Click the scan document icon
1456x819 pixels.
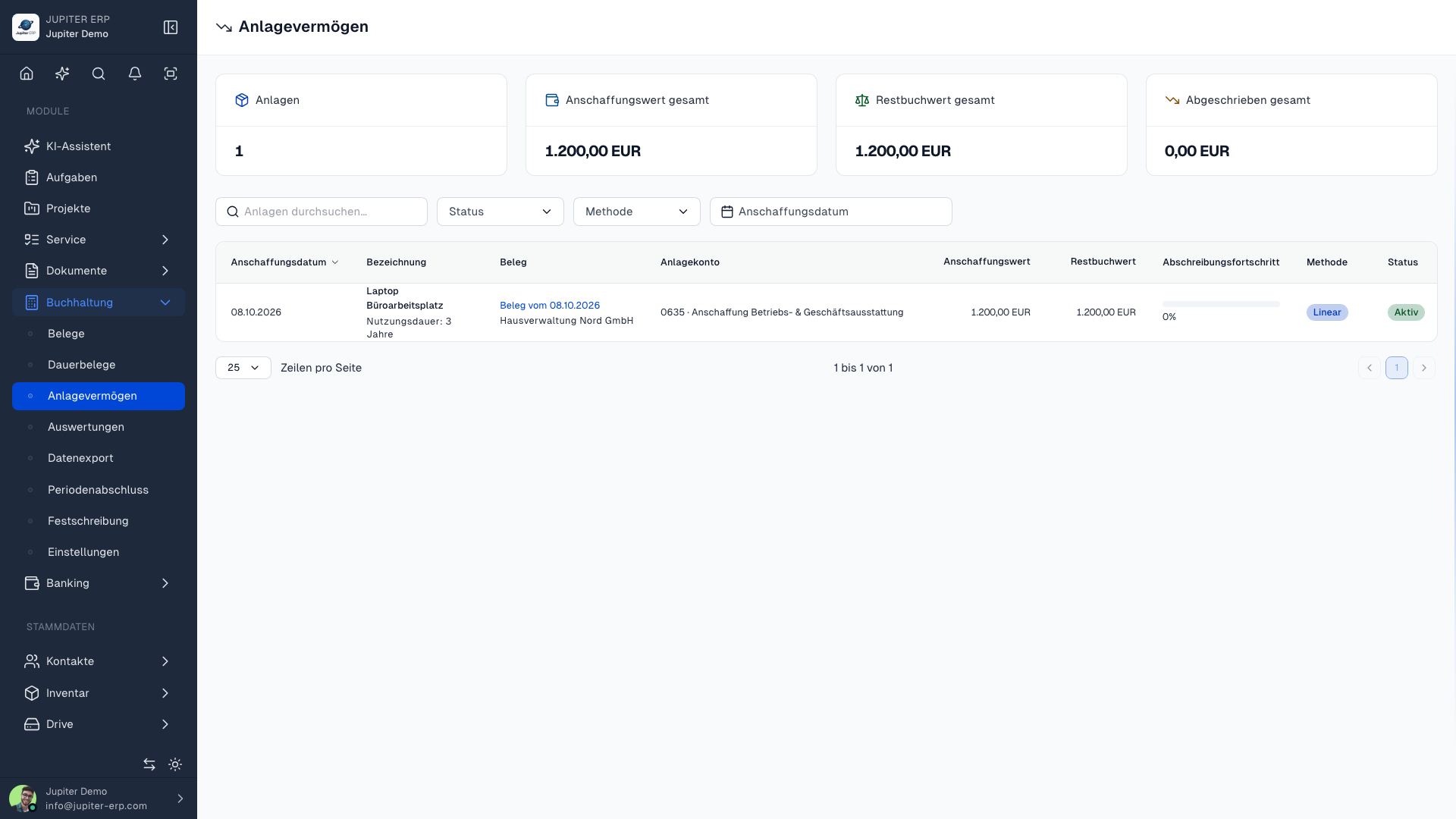coord(171,74)
